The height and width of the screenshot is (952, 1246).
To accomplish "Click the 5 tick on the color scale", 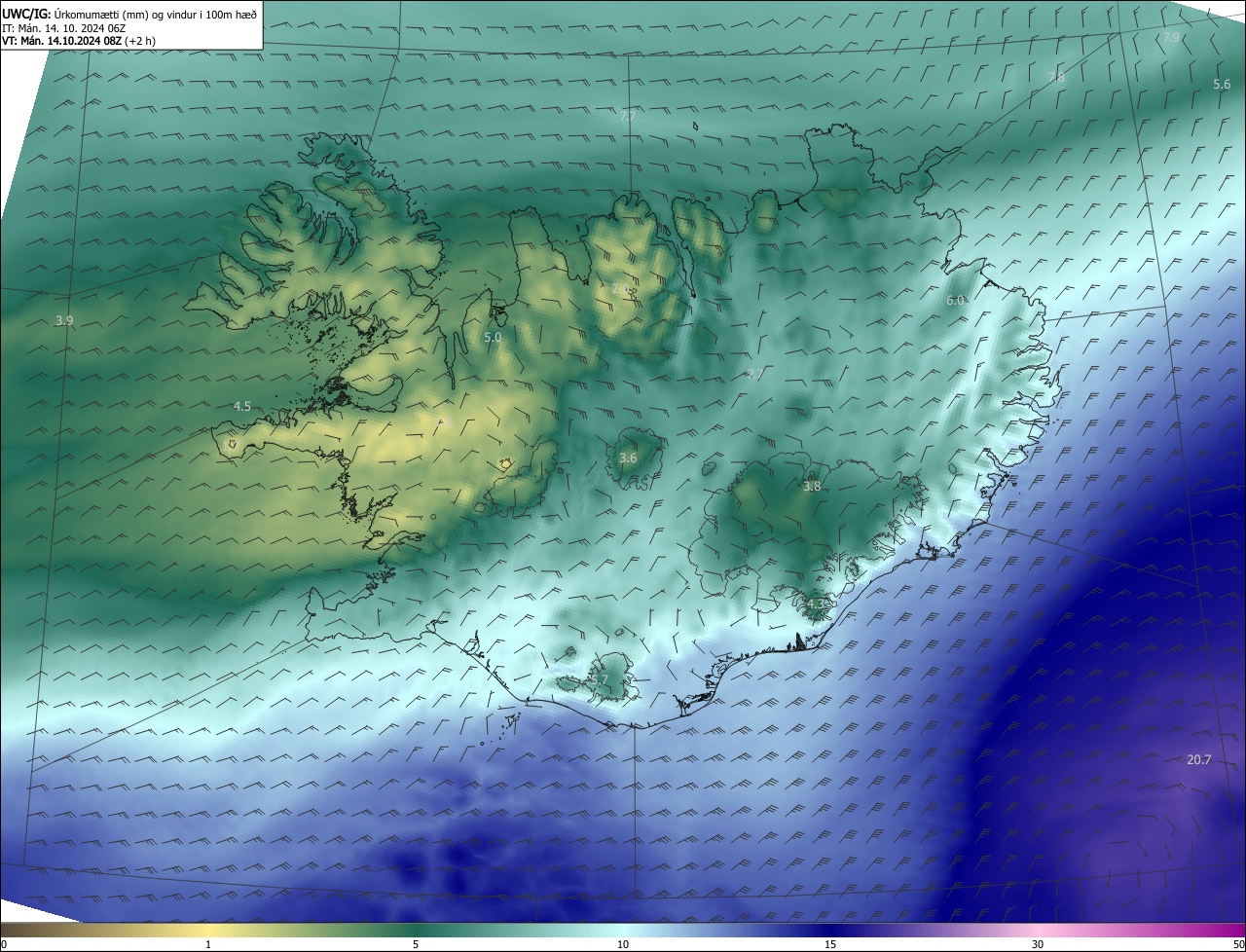I will coord(416,944).
